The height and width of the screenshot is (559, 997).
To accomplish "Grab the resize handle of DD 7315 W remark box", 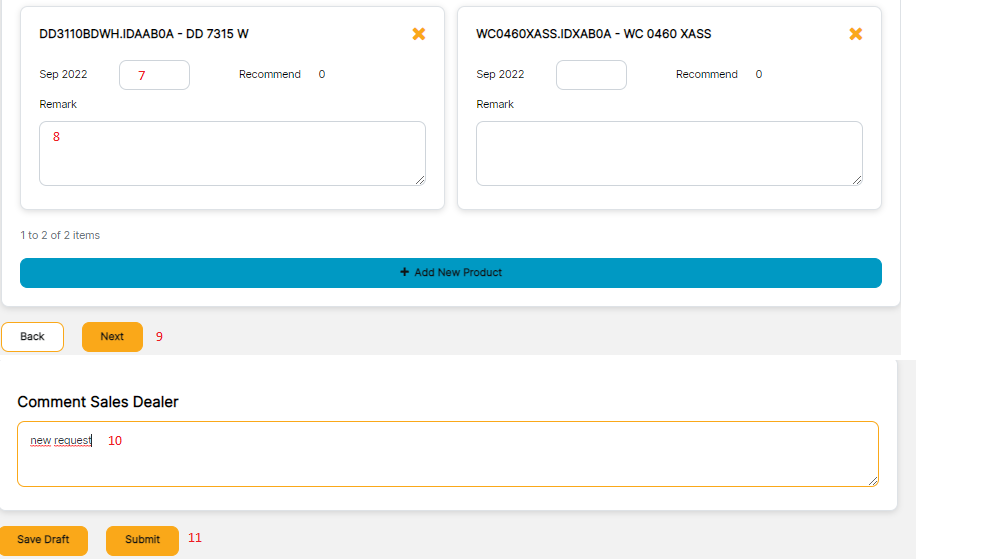I will click(x=420, y=180).
